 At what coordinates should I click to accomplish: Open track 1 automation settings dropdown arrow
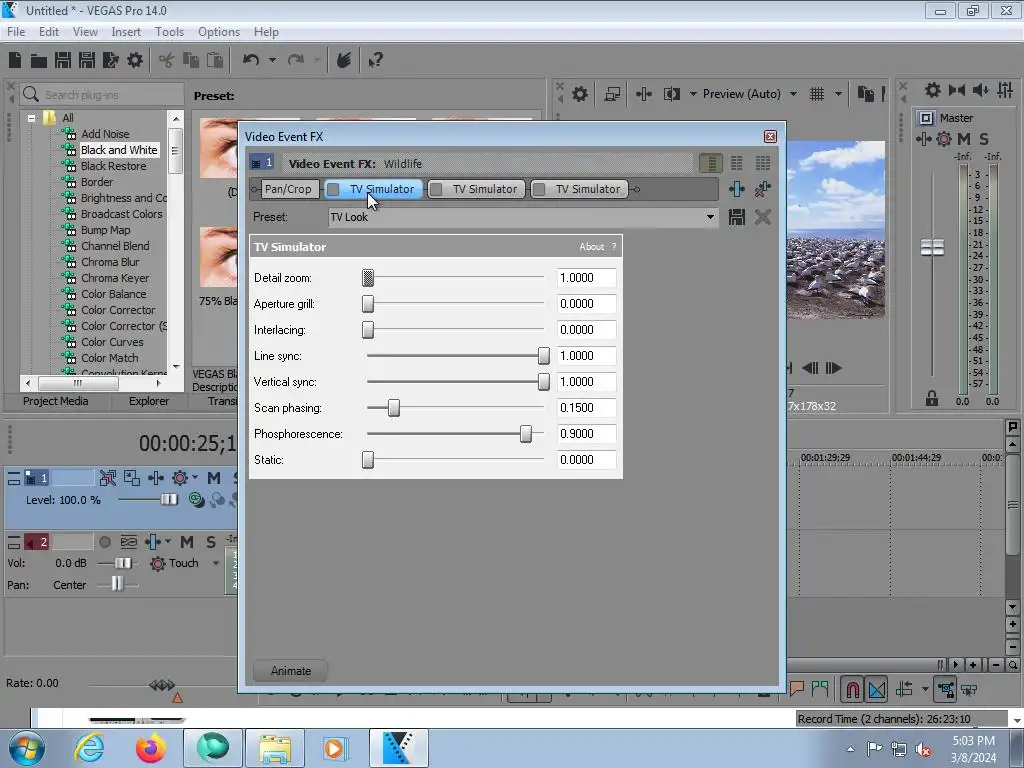click(x=195, y=478)
